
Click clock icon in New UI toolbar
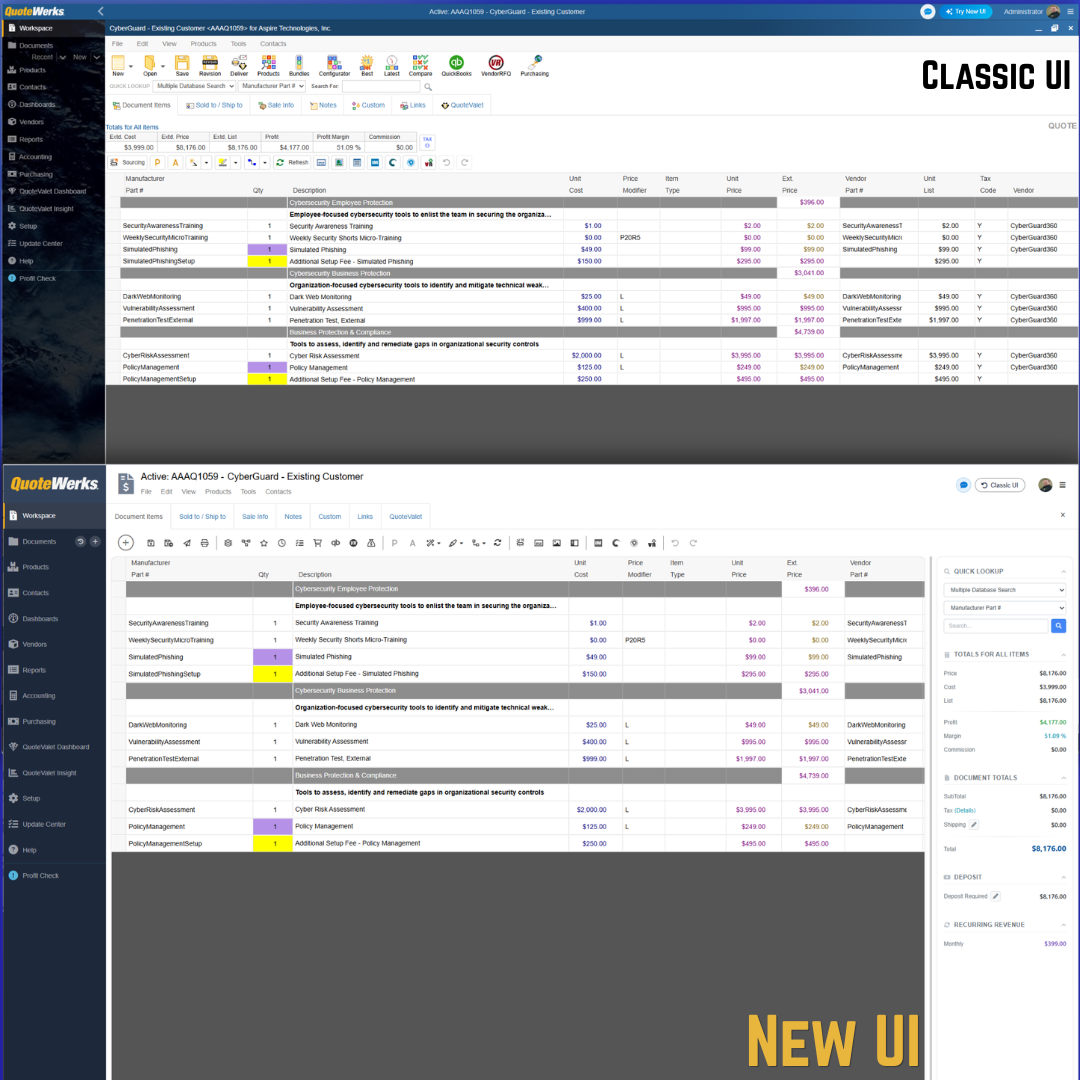click(282, 543)
